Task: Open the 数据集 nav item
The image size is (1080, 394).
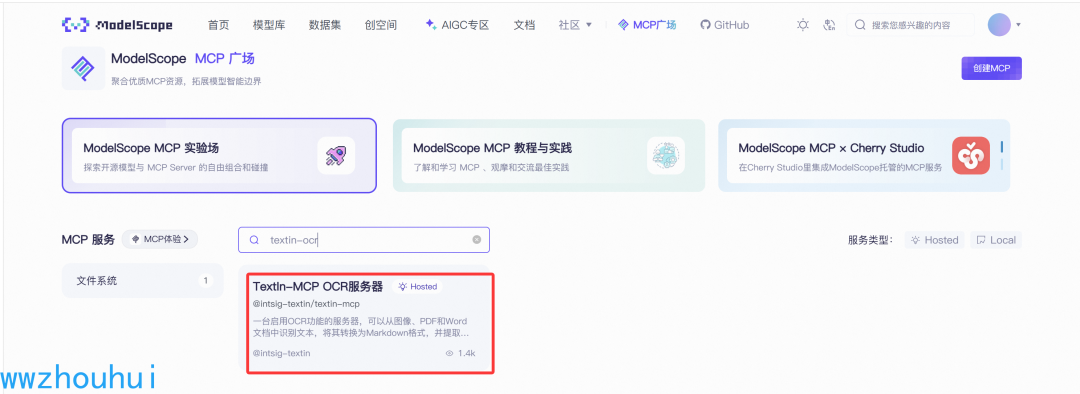Action: pyautogui.click(x=325, y=25)
